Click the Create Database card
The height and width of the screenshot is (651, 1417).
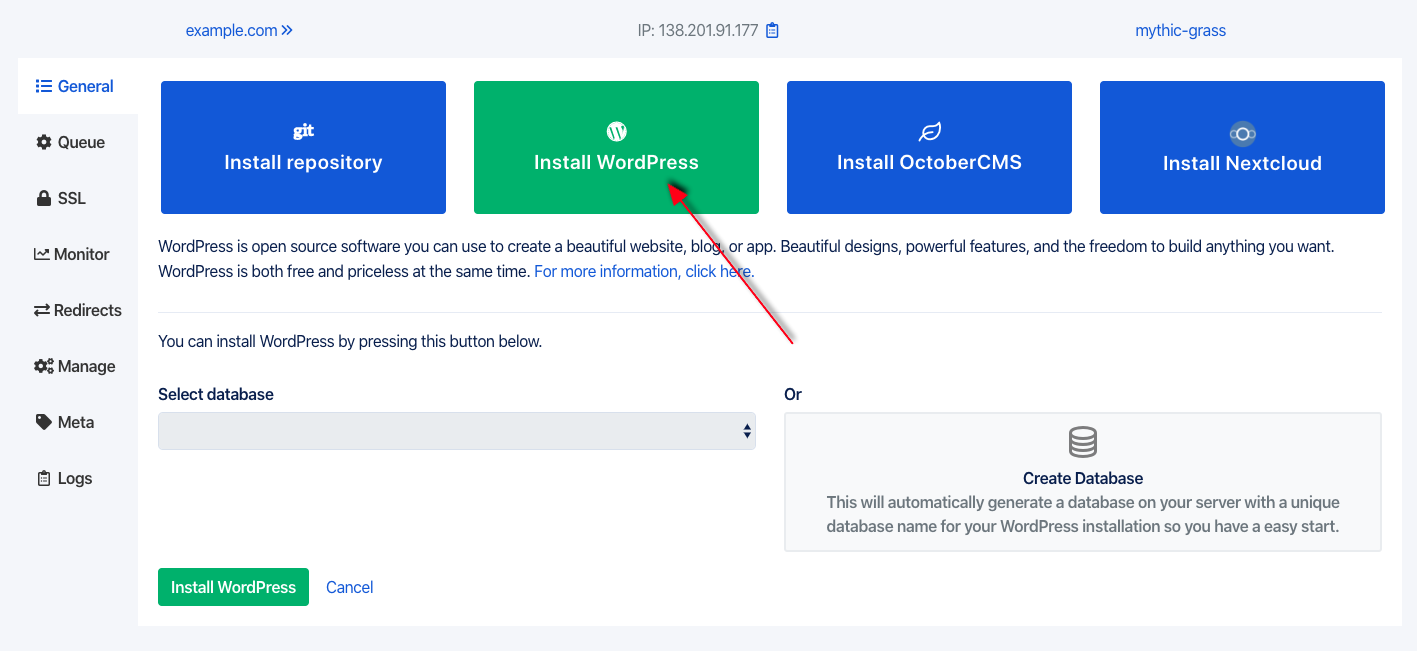click(1083, 482)
